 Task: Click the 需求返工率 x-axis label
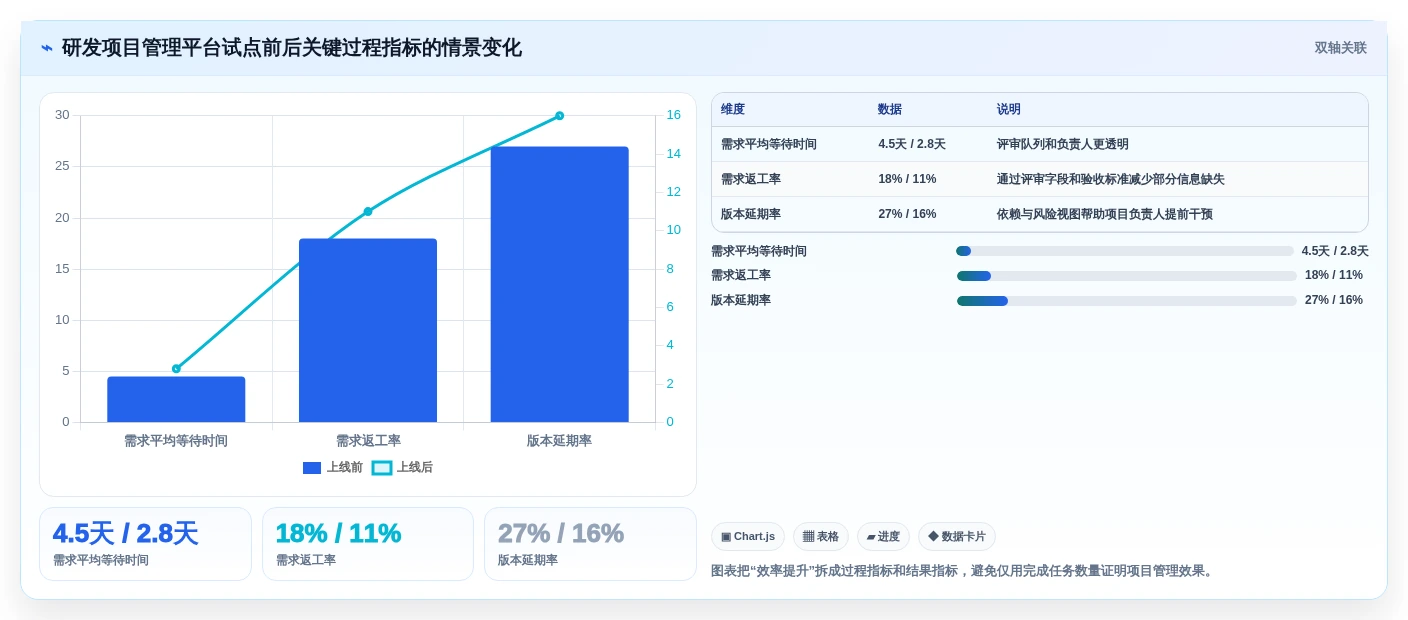click(x=368, y=441)
